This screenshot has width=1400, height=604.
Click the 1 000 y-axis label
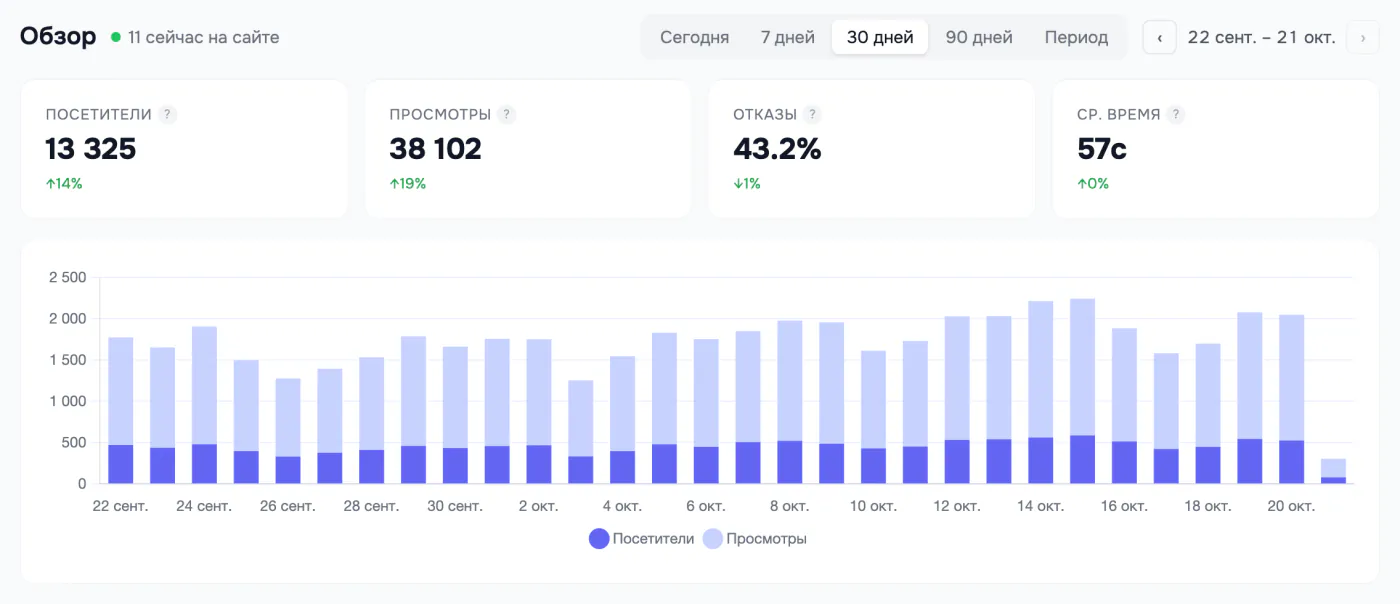[68, 401]
